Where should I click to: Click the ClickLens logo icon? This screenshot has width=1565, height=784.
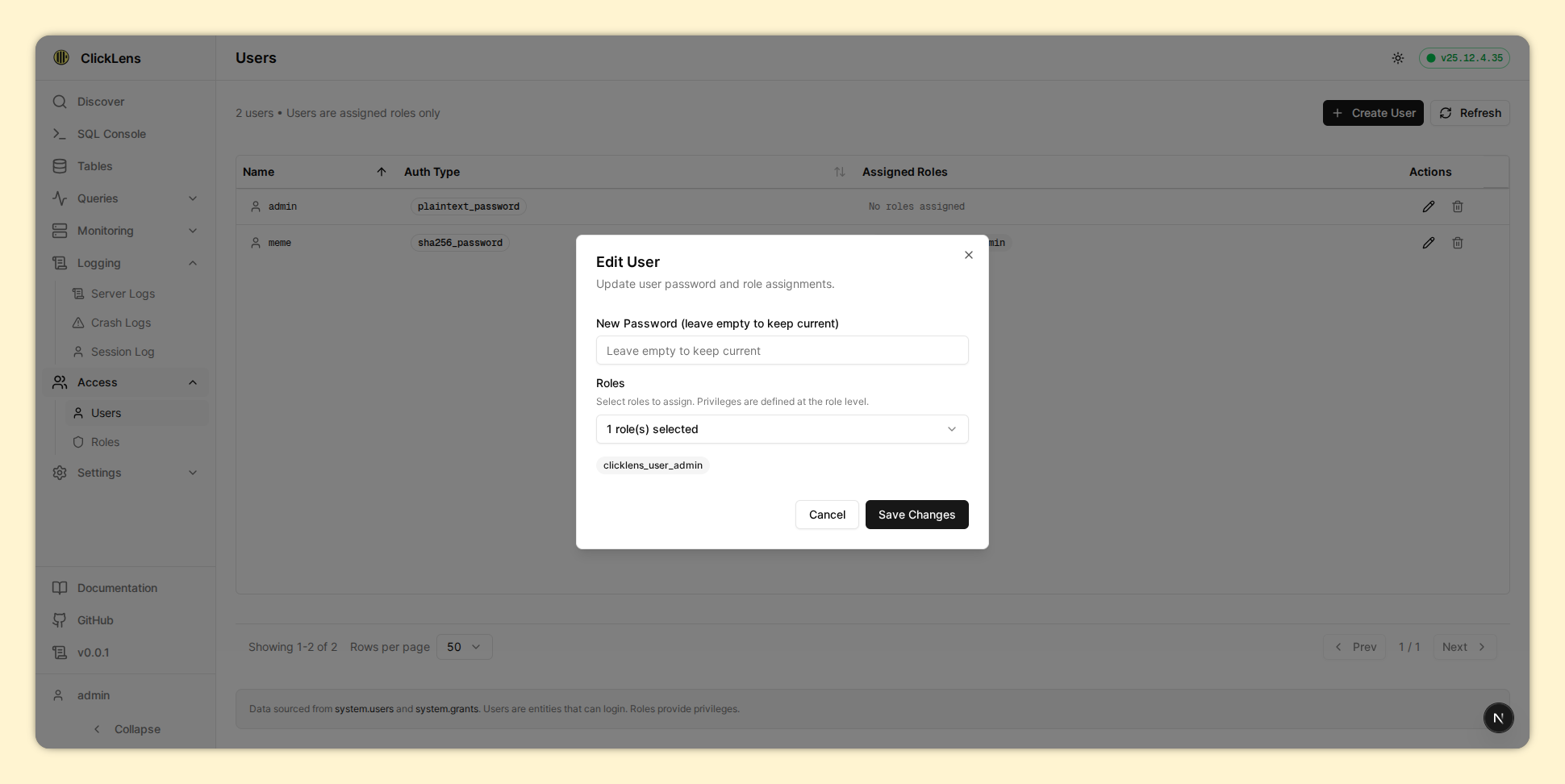click(61, 57)
